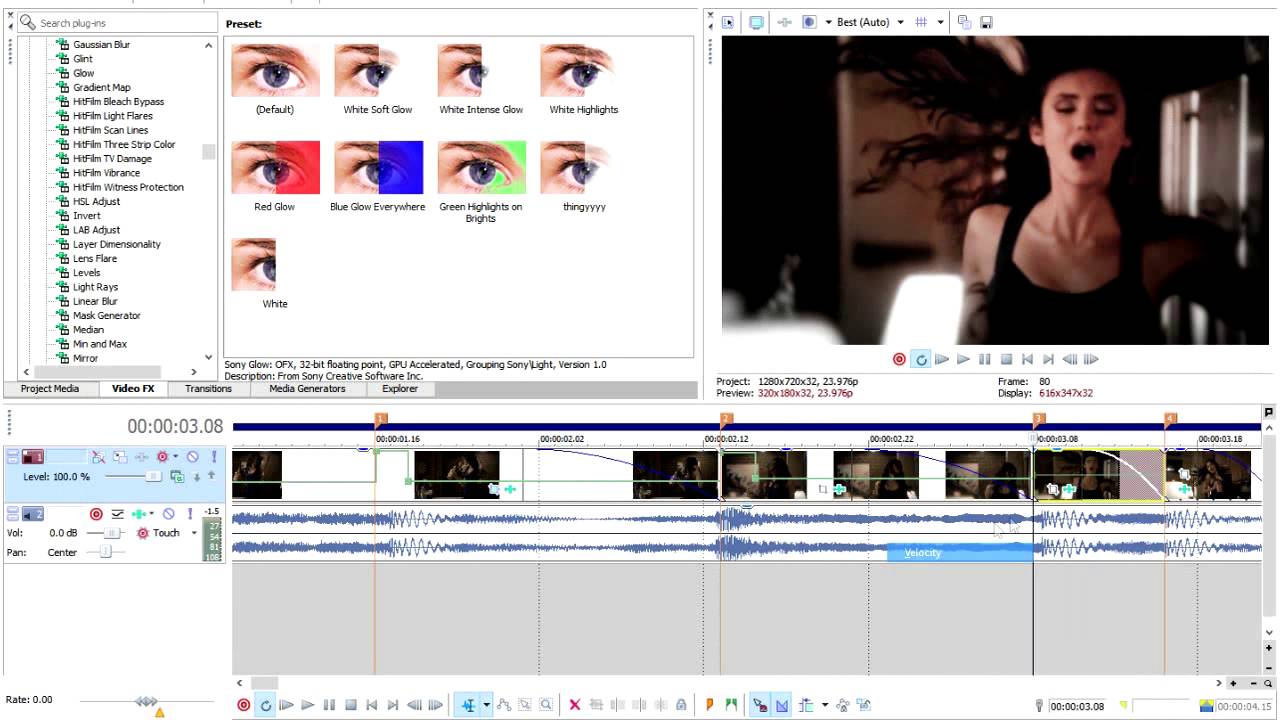This screenshot has height=720, width=1280.
Task: Click timeline marker 2 on the ruler
Action: pos(726,419)
